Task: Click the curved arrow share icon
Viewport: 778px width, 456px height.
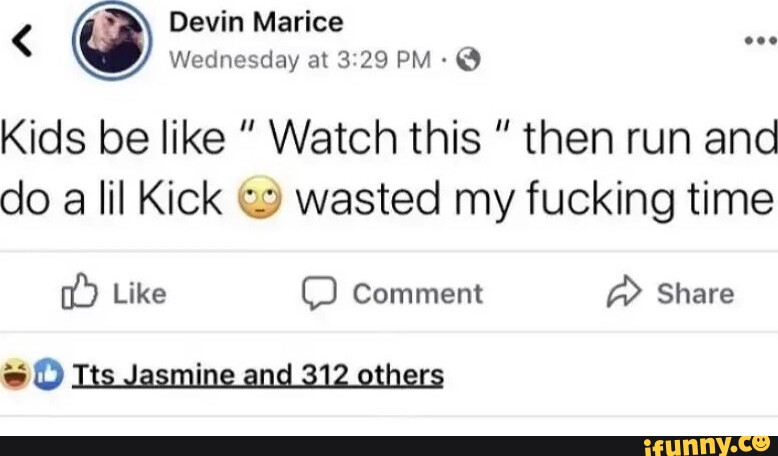Action: click(x=625, y=293)
